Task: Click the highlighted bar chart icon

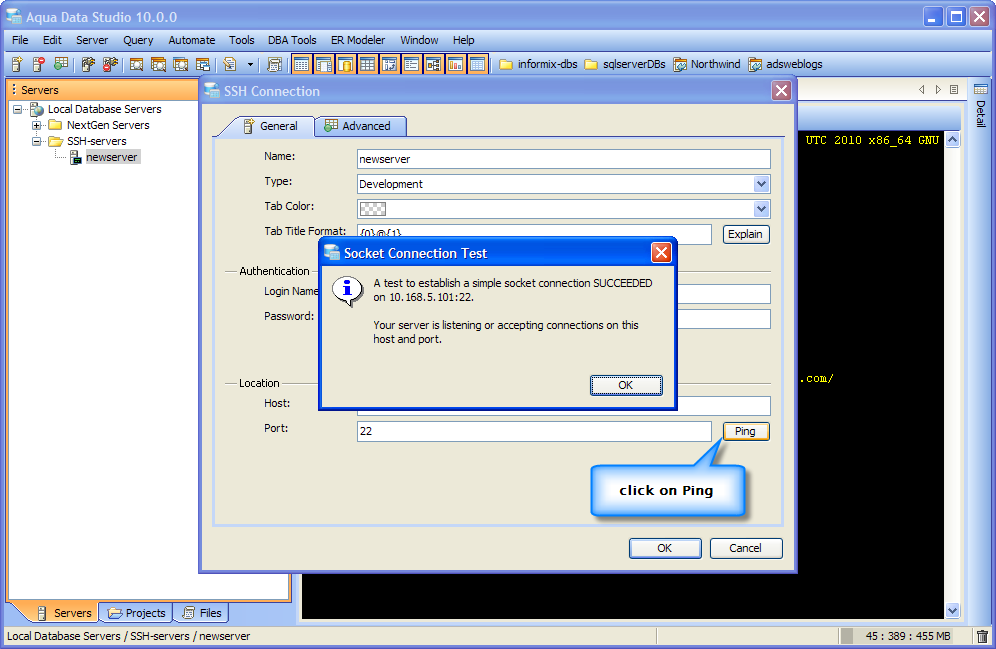Action: (x=455, y=64)
